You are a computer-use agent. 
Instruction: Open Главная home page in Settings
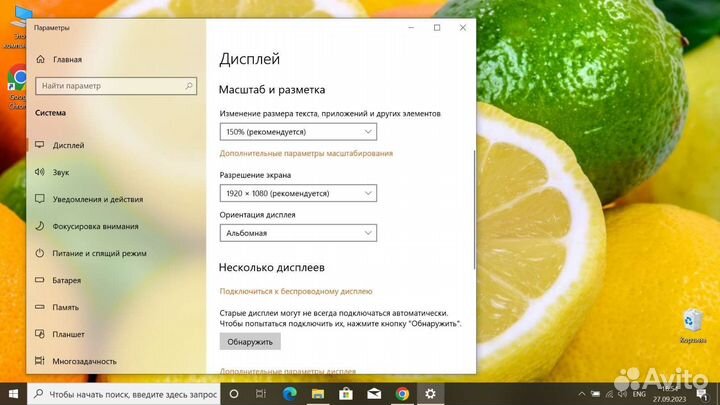tap(59, 59)
